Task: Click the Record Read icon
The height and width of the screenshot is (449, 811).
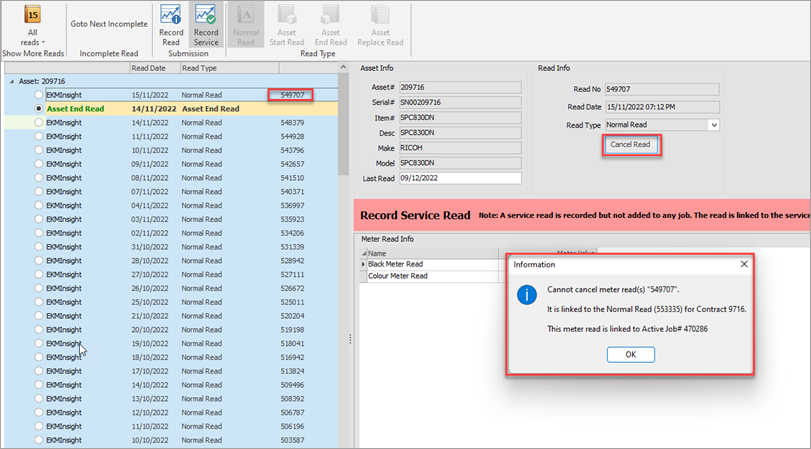Action: point(171,15)
